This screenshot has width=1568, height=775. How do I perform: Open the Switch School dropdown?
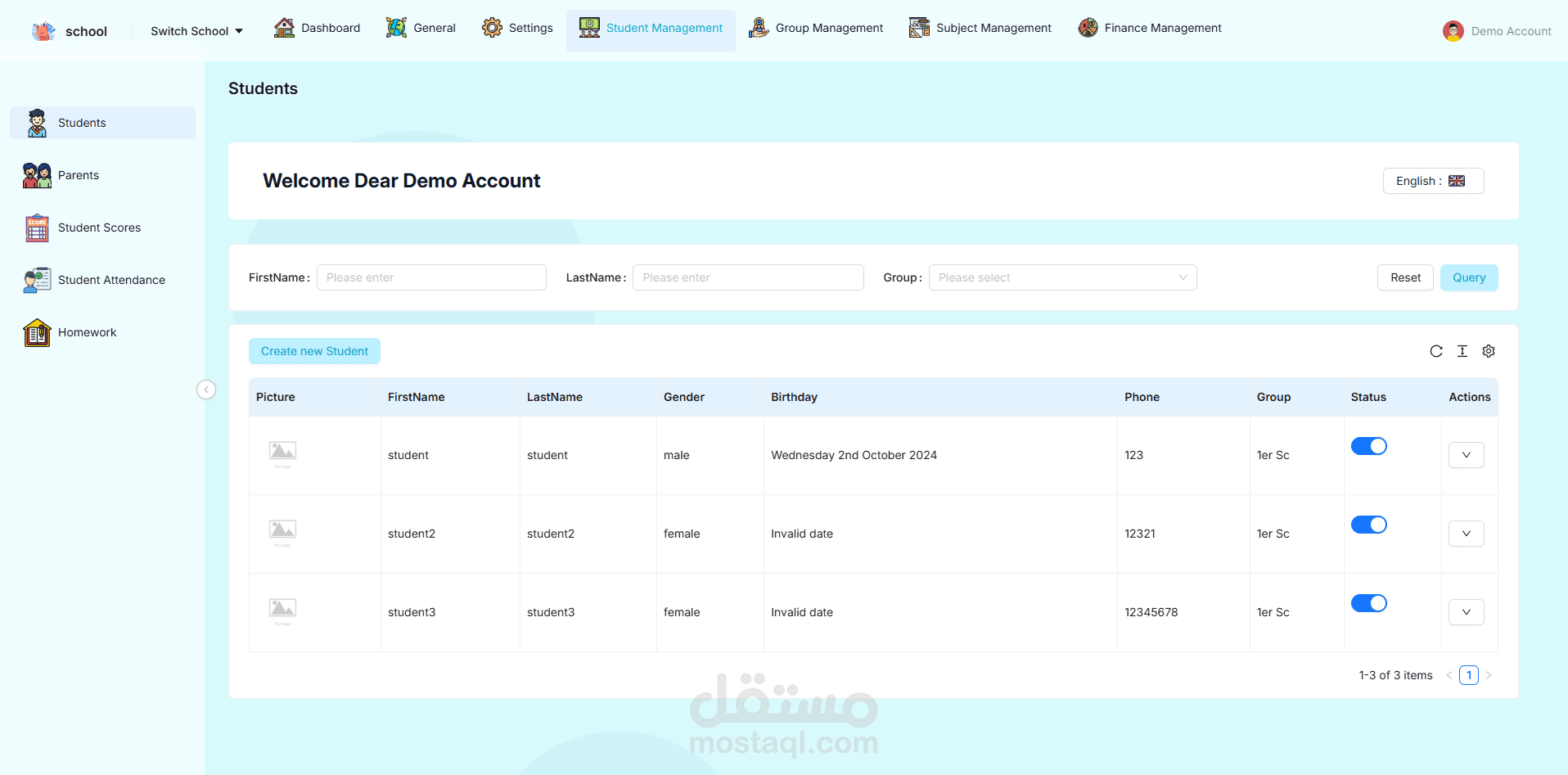tap(197, 31)
